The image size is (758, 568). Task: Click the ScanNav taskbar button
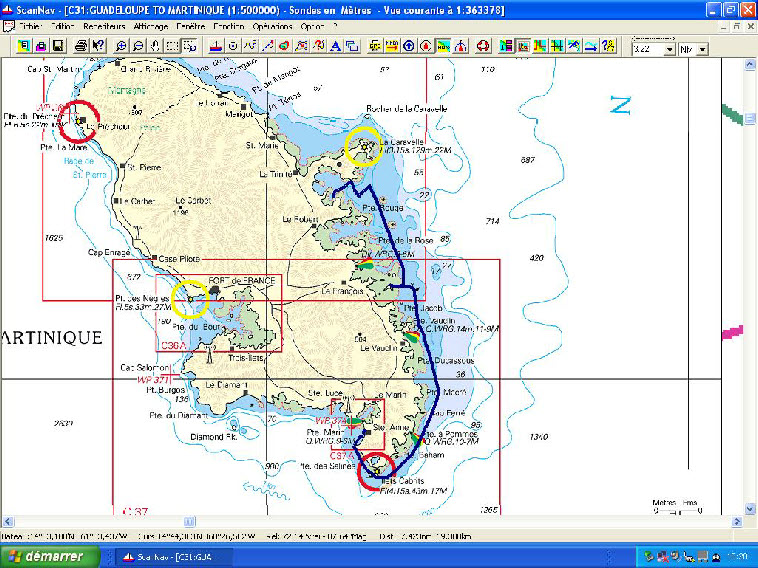point(177,556)
